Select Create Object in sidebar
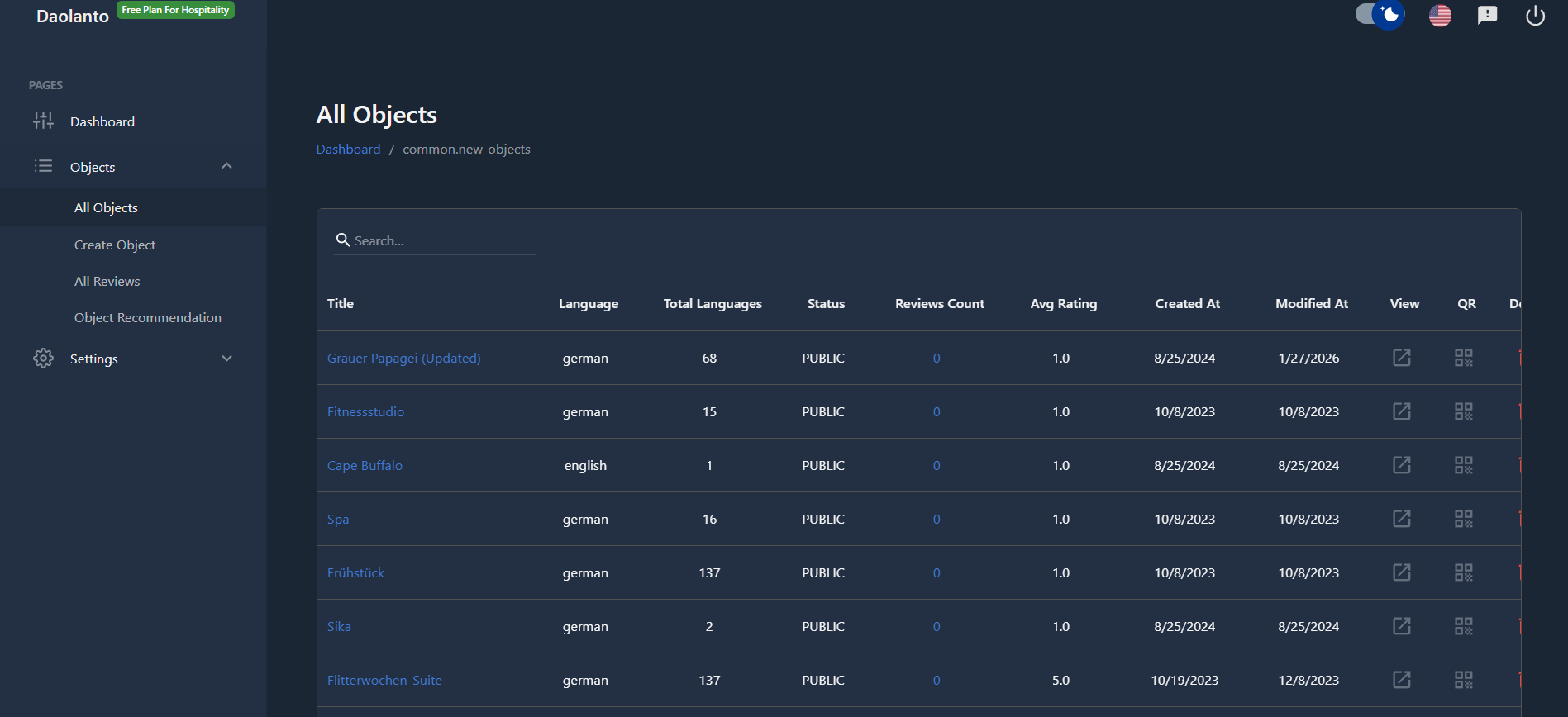This screenshot has width=1568, height=717. point(115,245)
